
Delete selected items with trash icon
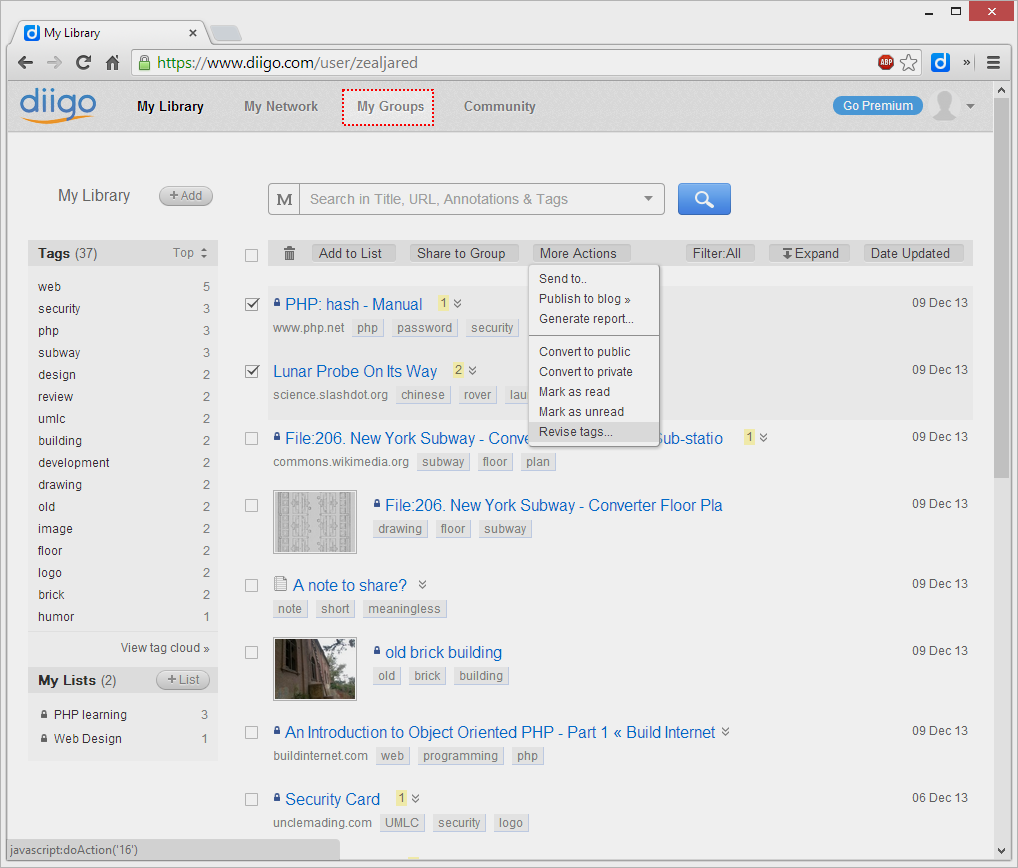290,253
